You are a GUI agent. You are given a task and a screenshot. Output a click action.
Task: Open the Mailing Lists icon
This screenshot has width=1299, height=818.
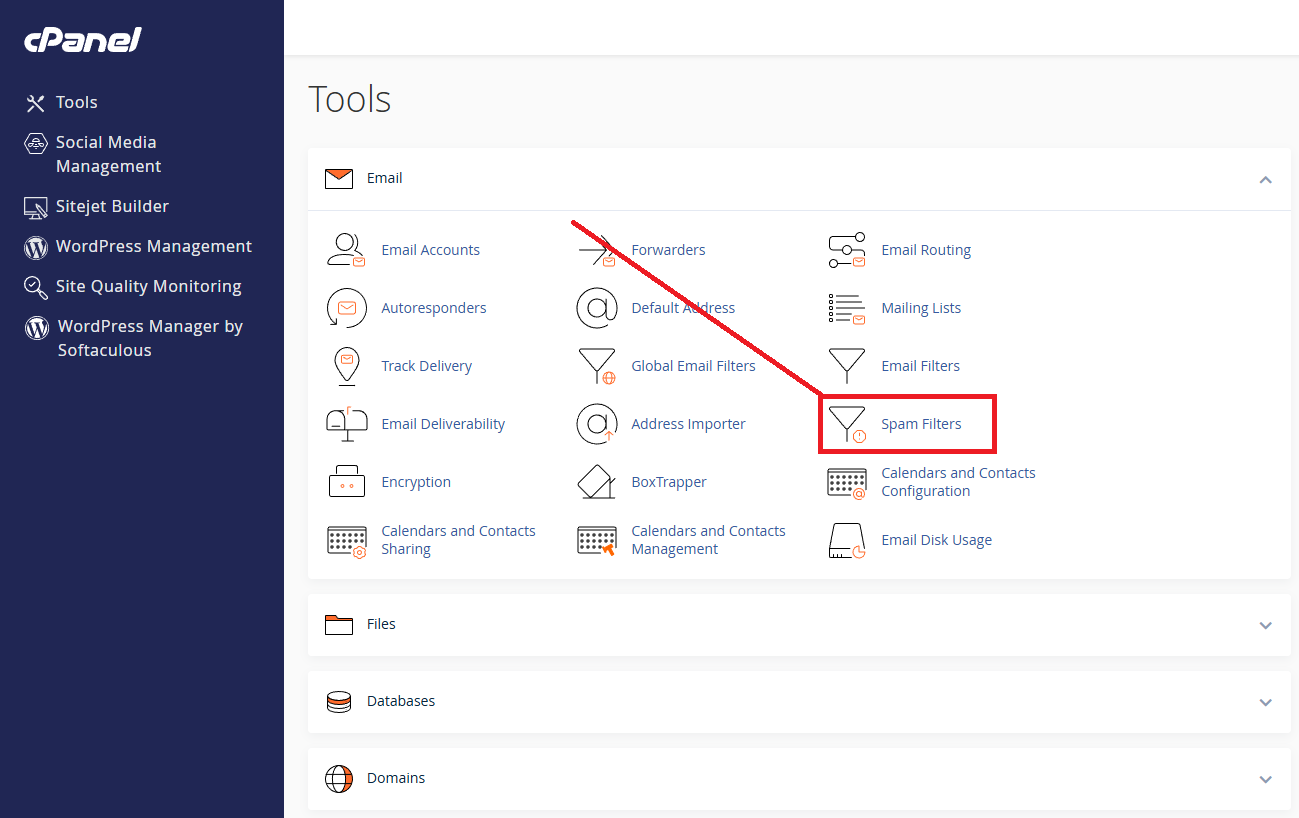click(847, 308)
